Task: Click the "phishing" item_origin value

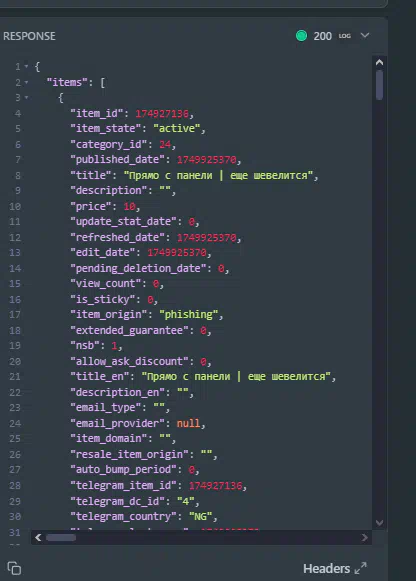Action: [189, 315]
